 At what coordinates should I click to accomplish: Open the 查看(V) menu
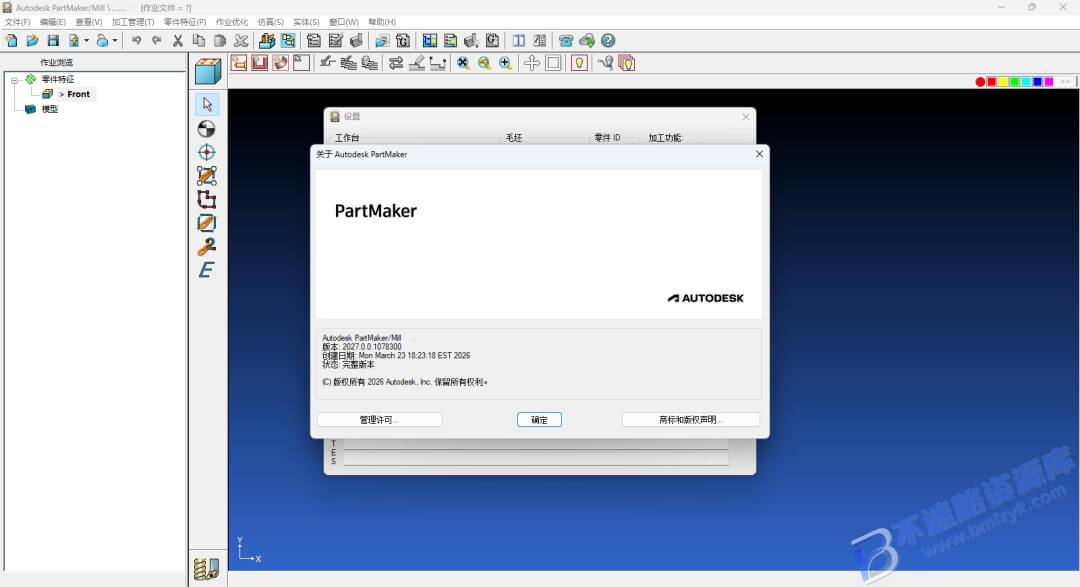click(x=89, y=22)
